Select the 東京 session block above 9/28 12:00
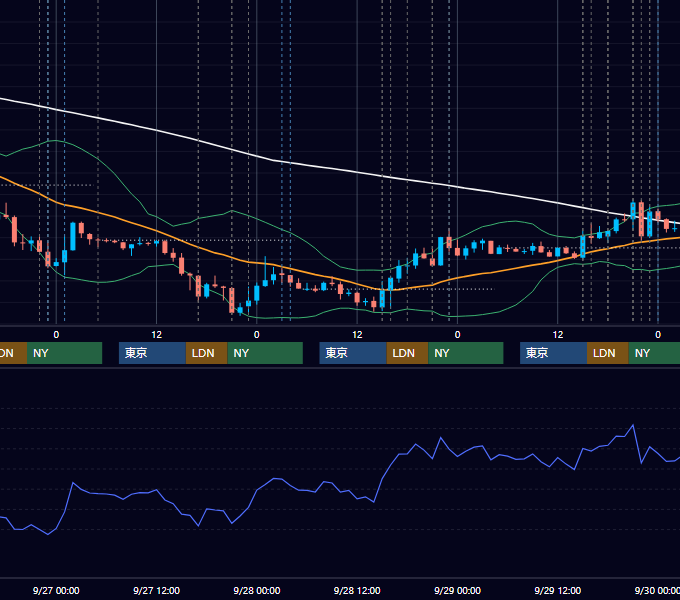The image size is (680, 600). point(353,353)
